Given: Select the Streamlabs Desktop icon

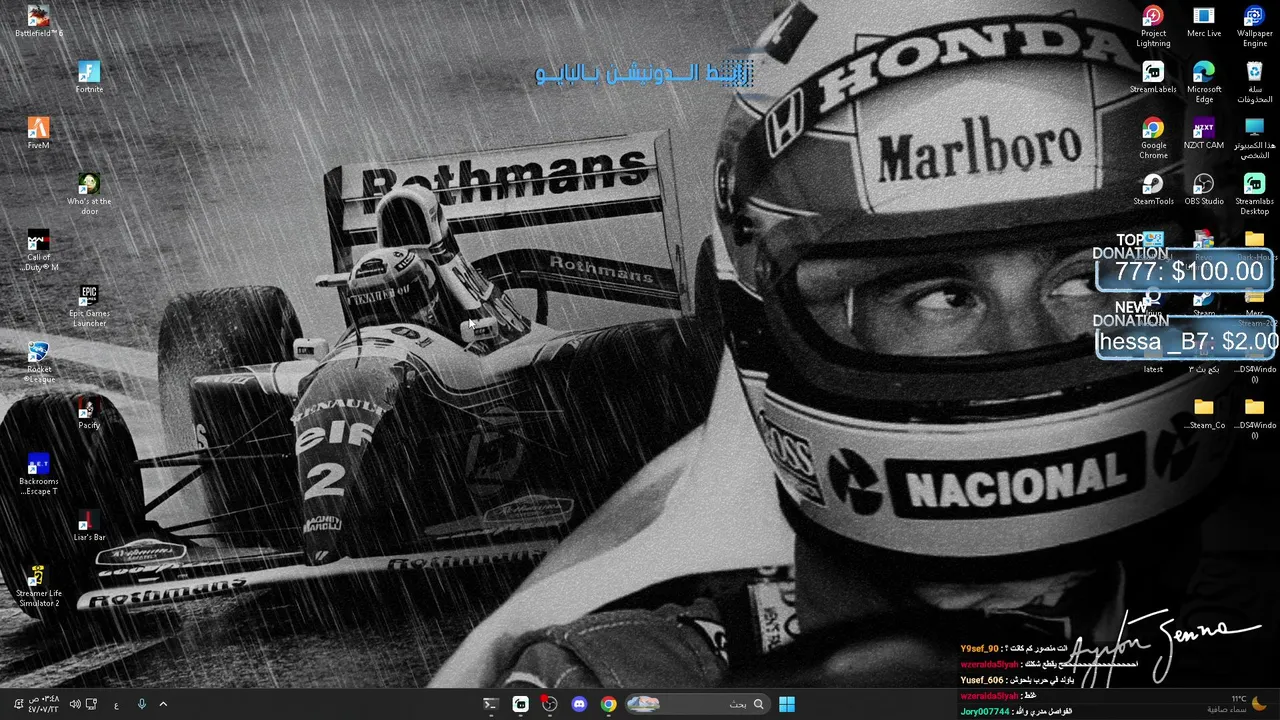Looking at the screenshot, I should pos(1254,194).
